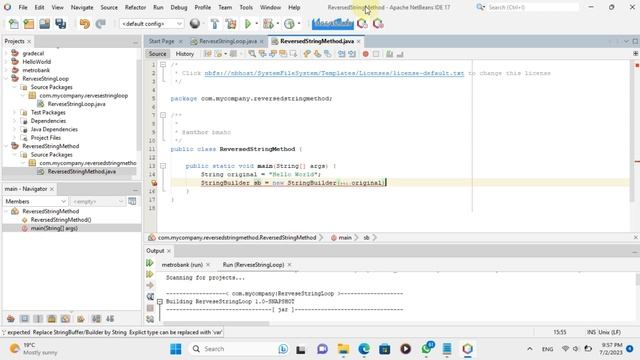Close the Output panel
The height and width of the screenshot is (360, 640).
pos(169,251)
